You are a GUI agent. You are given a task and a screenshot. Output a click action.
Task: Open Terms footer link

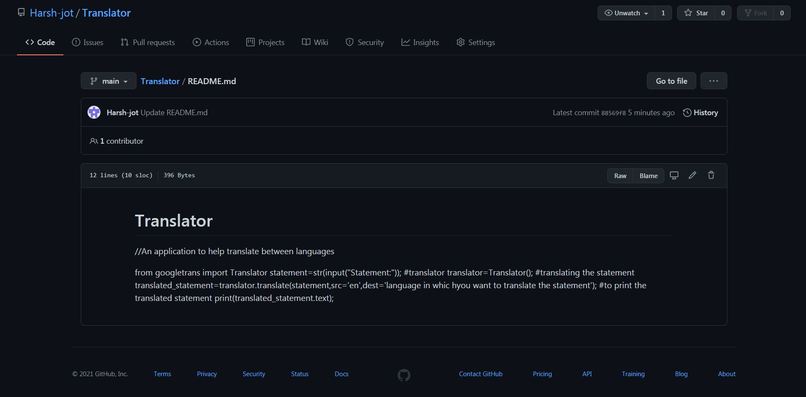[x=162, y=374]
